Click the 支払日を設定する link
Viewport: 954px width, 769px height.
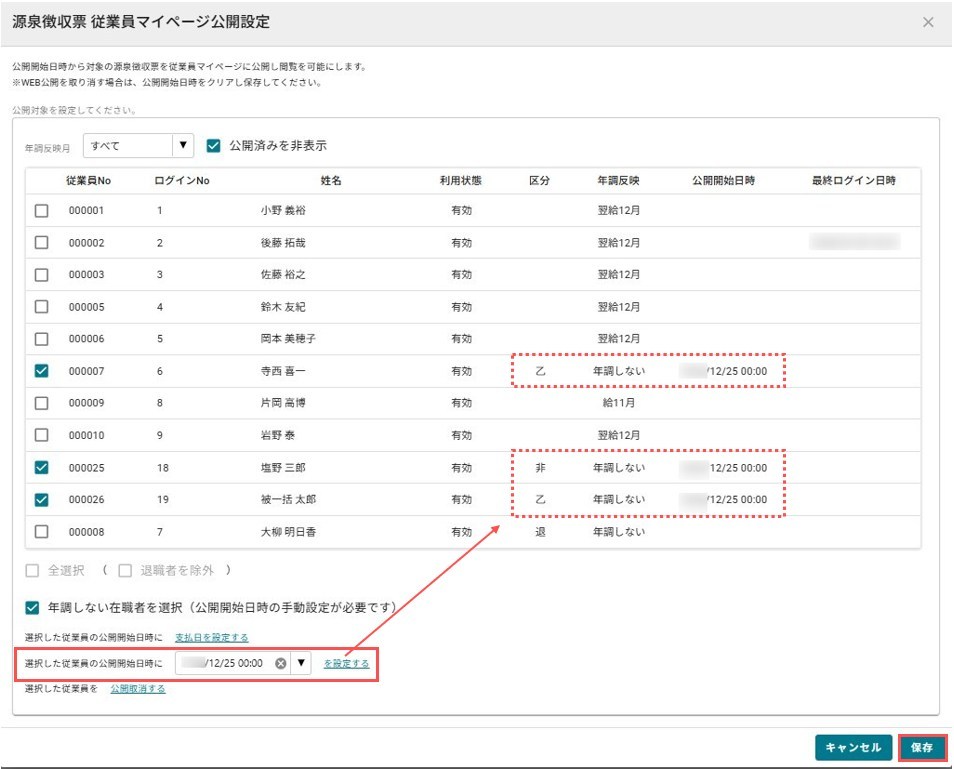pyautogui.click(x=212, y=637)
